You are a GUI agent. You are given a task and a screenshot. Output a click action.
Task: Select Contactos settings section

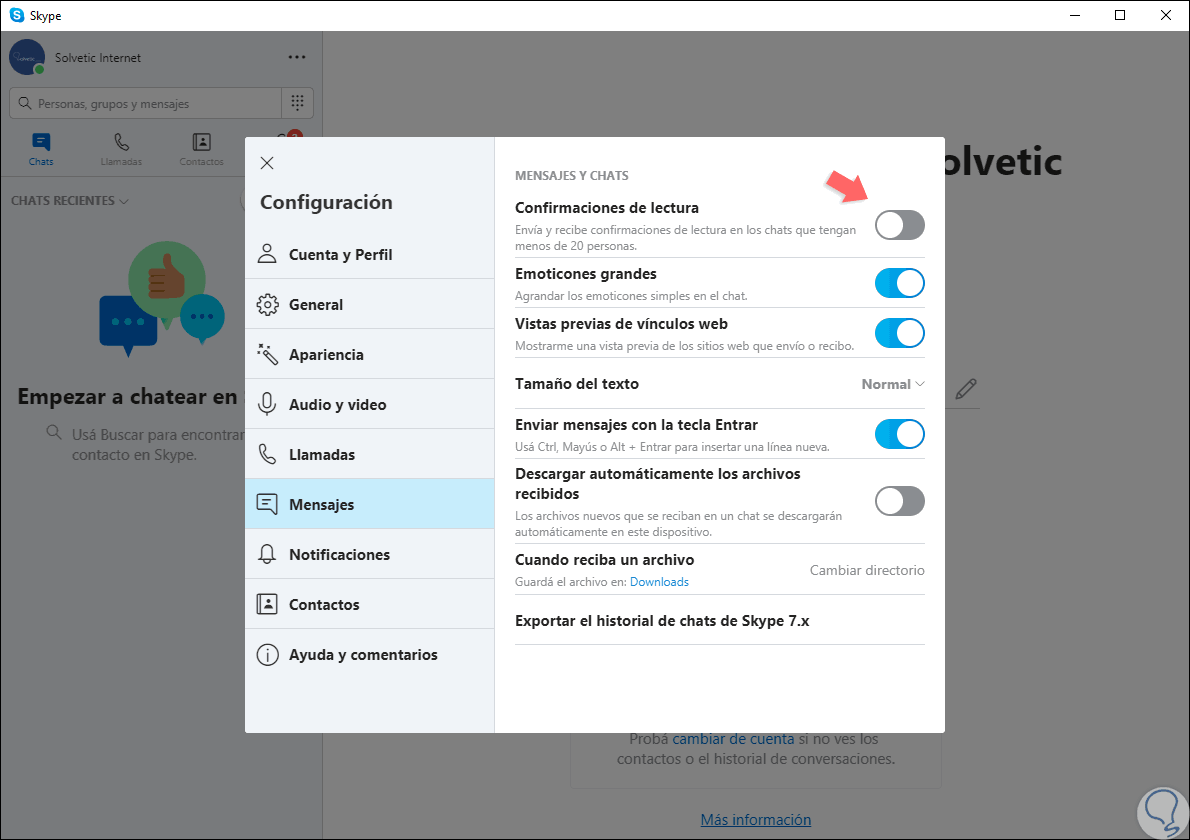click(x=370, y=604)
